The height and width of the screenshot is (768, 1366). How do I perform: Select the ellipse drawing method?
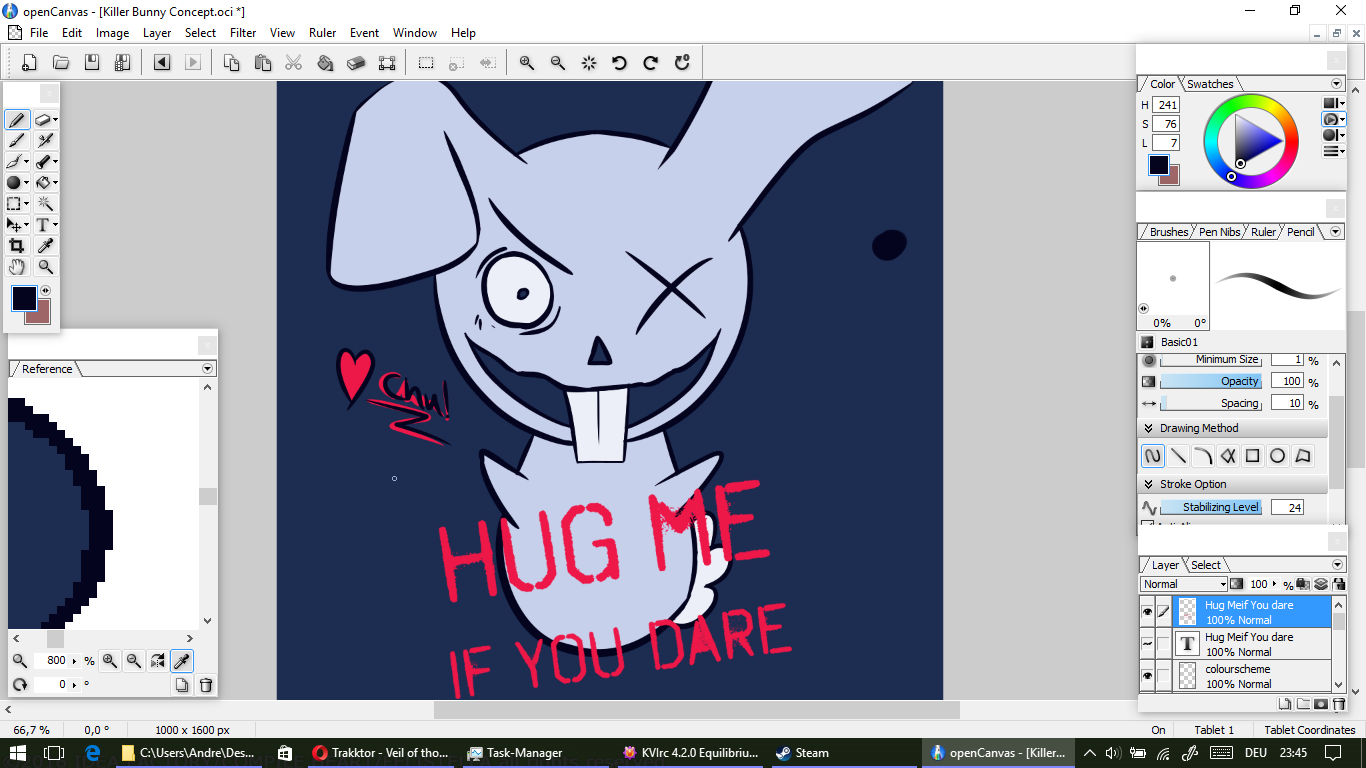click(x=1277, y=456)
